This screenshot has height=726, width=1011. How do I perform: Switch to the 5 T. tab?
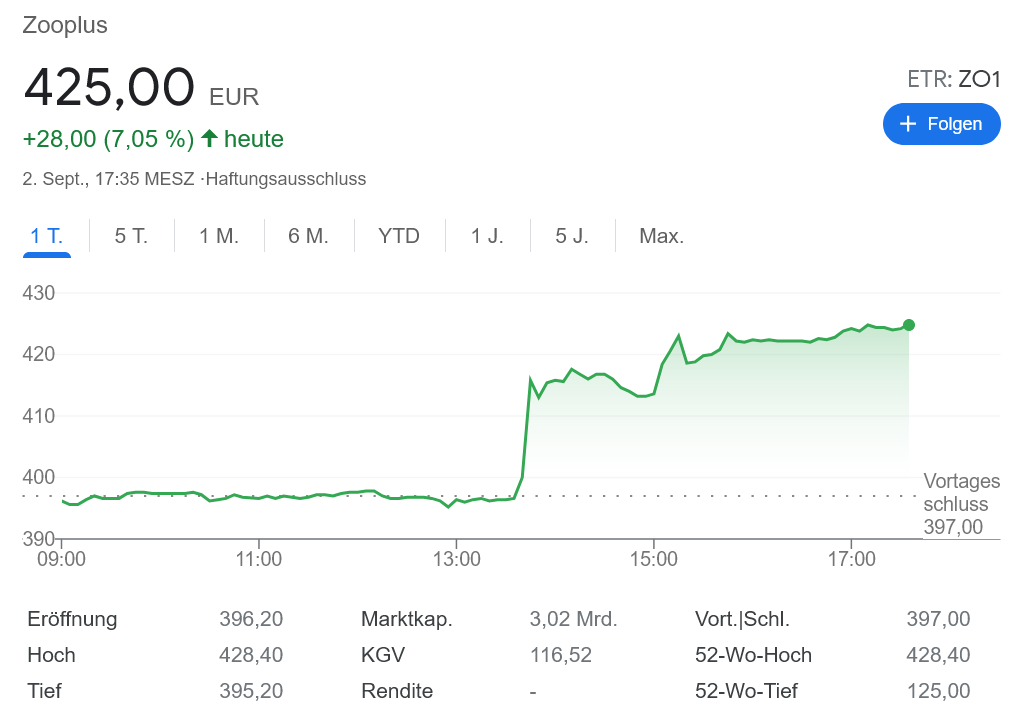[131, 236]
